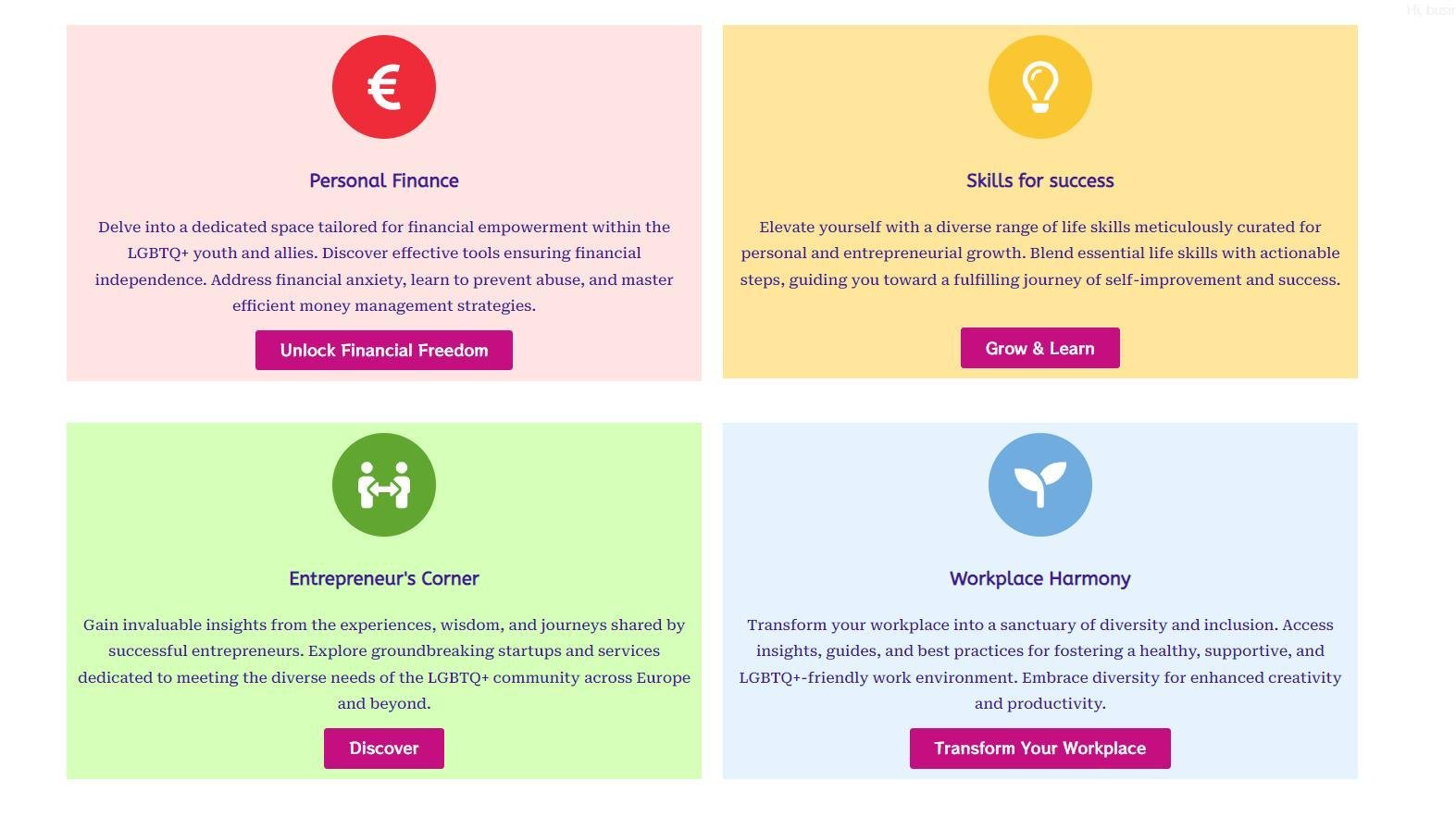Click the "and beyond." line in green card
This screenshot has height=829, width=1456.
click(x=384, y=704)
